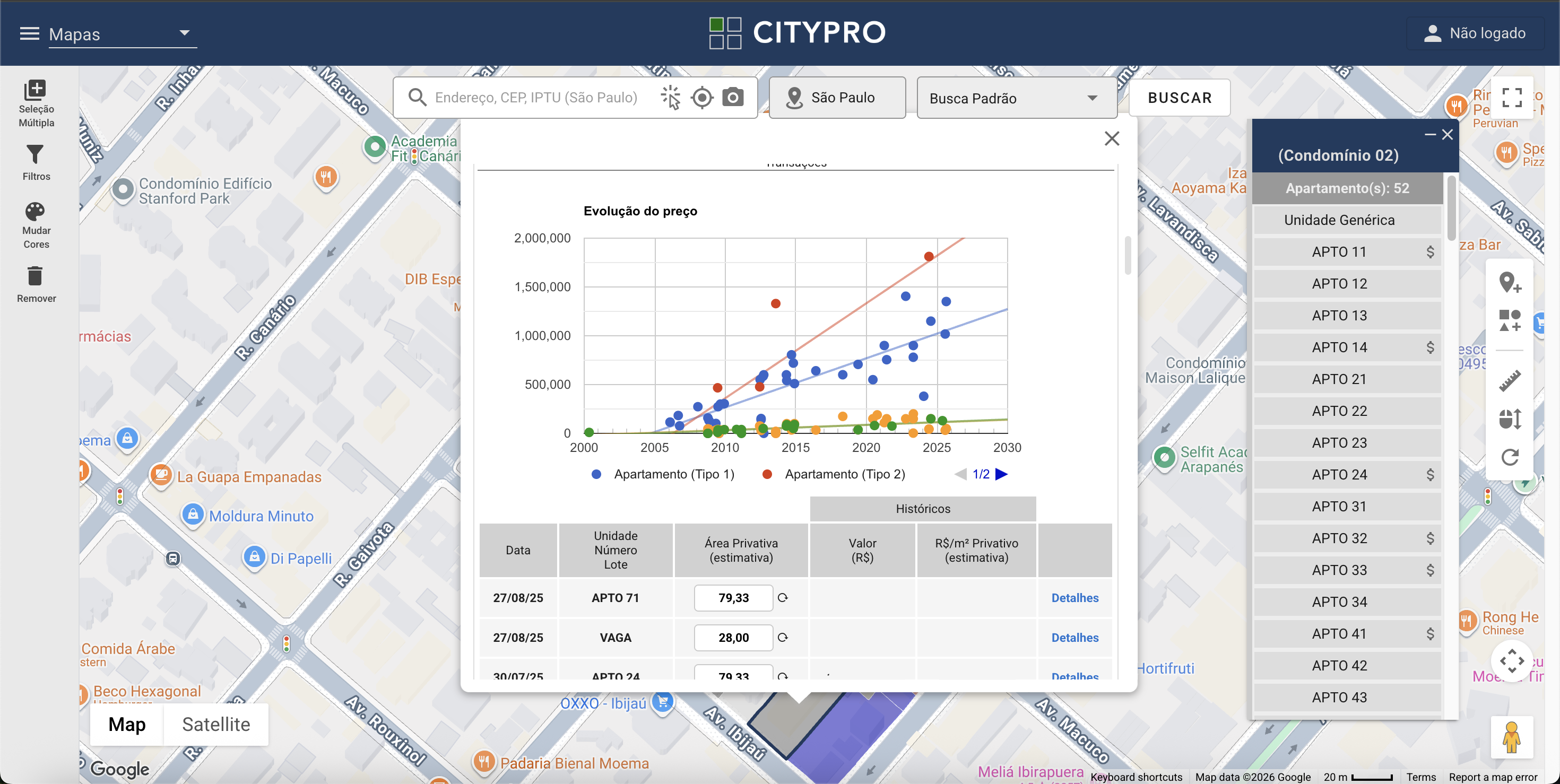The image size is (1560, 784).
Task: Use my current location icon
Action: point(702,98)
